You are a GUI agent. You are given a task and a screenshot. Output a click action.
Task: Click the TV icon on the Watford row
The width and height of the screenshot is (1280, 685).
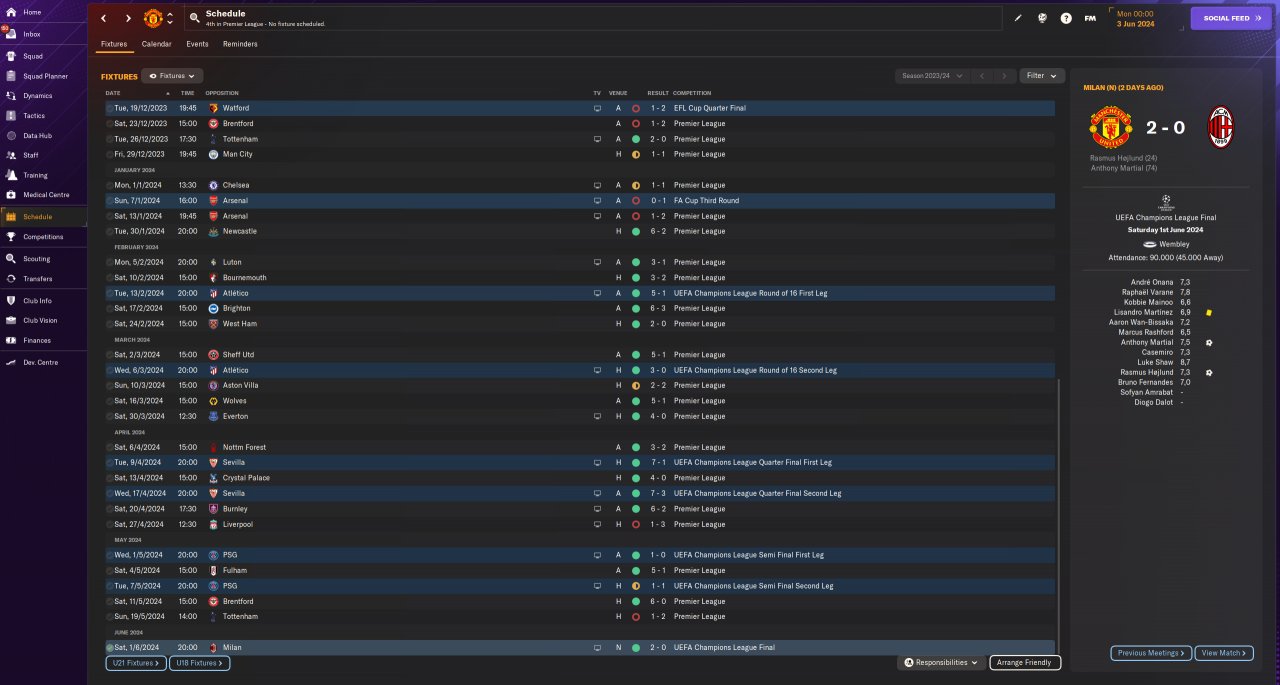(x=598, y=108)
